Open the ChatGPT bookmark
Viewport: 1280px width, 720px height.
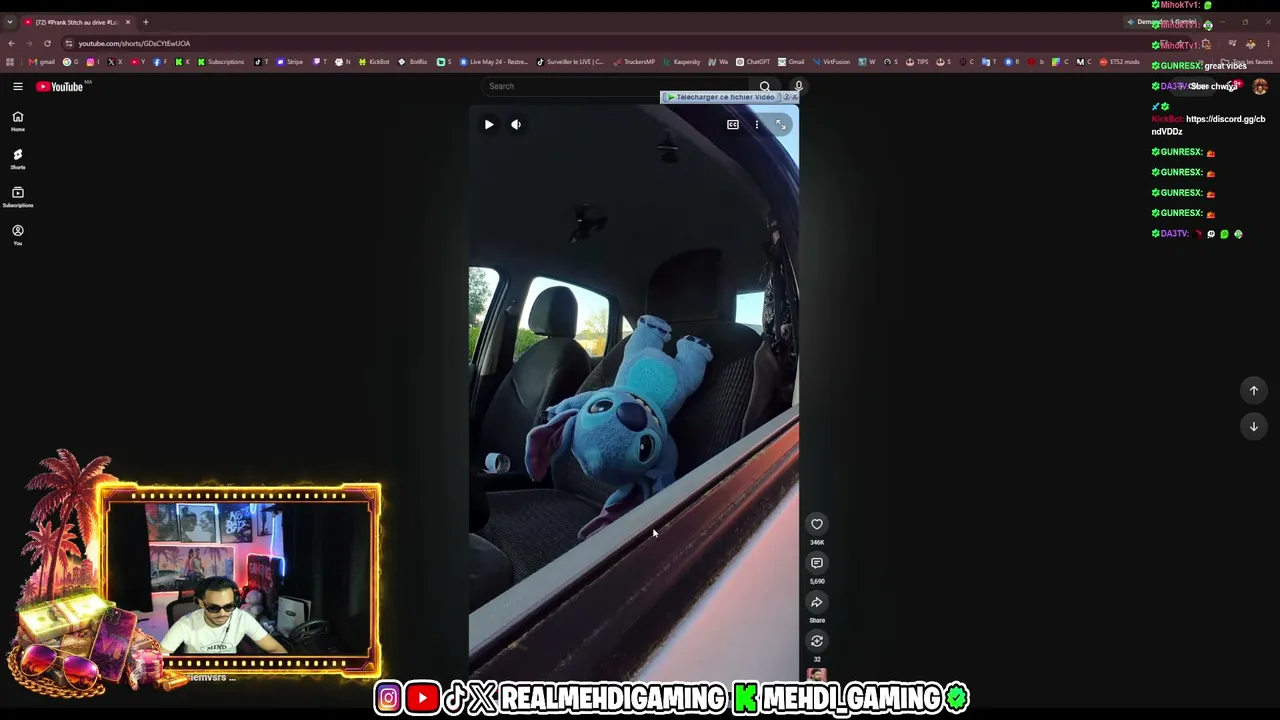tap(753, 62)
